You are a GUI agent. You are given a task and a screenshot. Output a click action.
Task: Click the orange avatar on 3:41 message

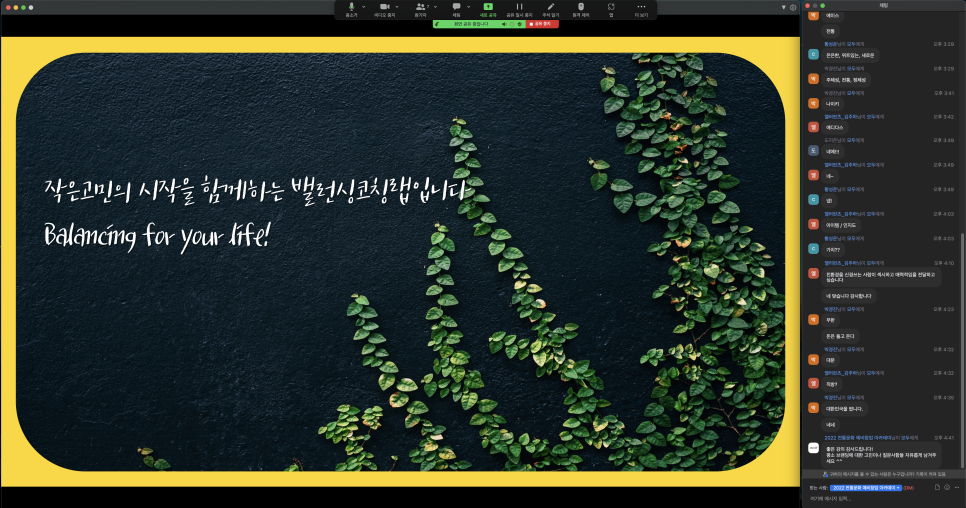(x=813, y=103)
